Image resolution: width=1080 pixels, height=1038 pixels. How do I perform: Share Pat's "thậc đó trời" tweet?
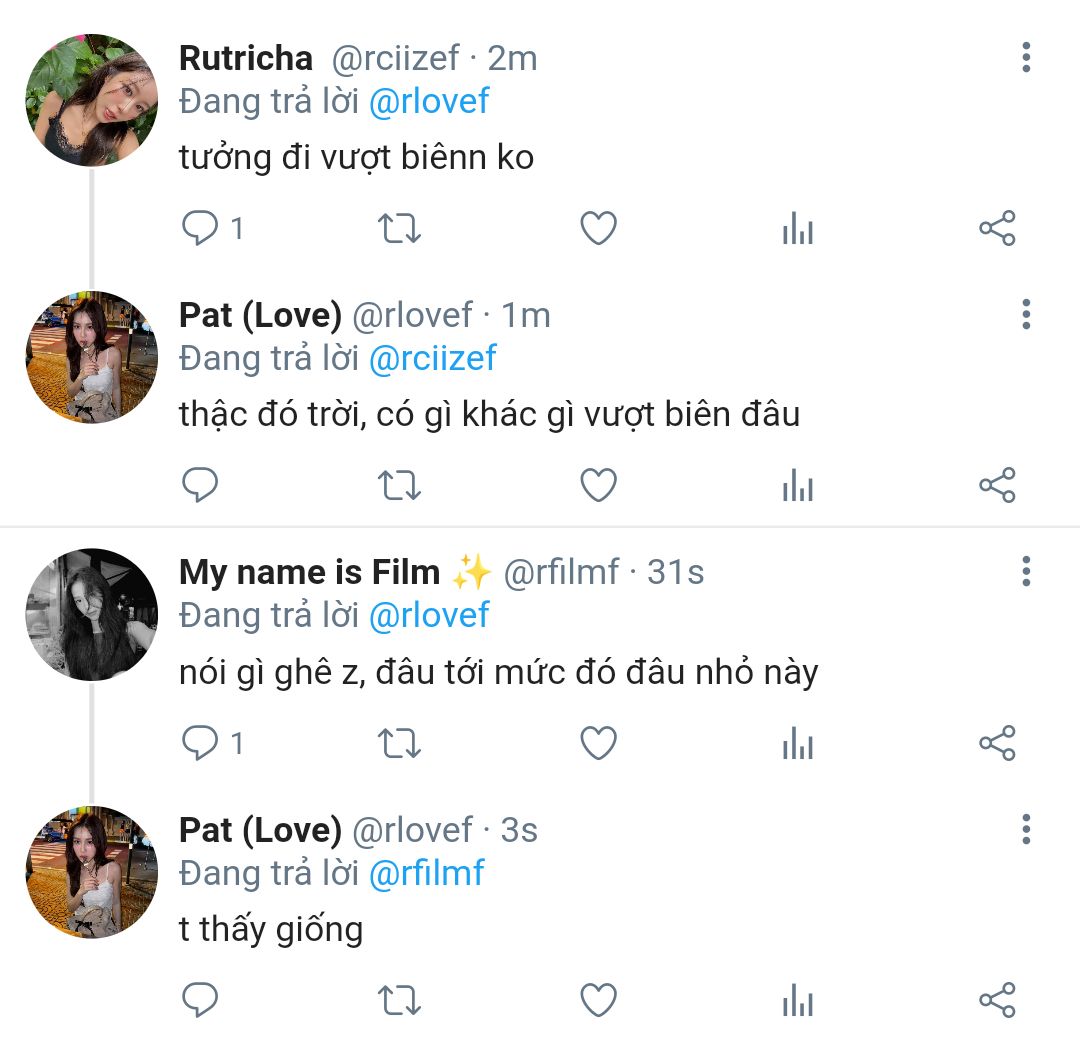coord(997,486)
